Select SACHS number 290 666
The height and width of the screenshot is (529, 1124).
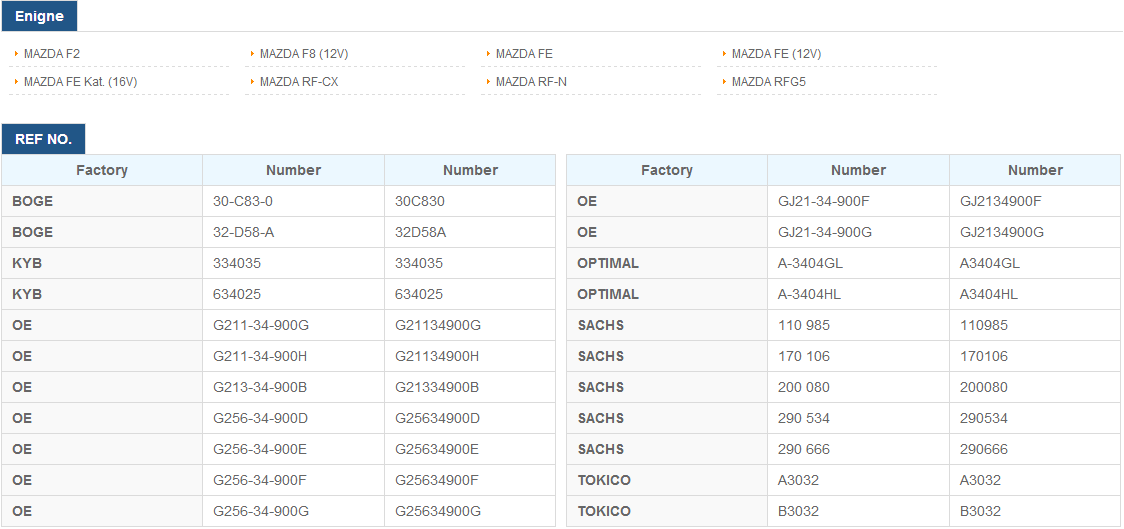(804, 449)
